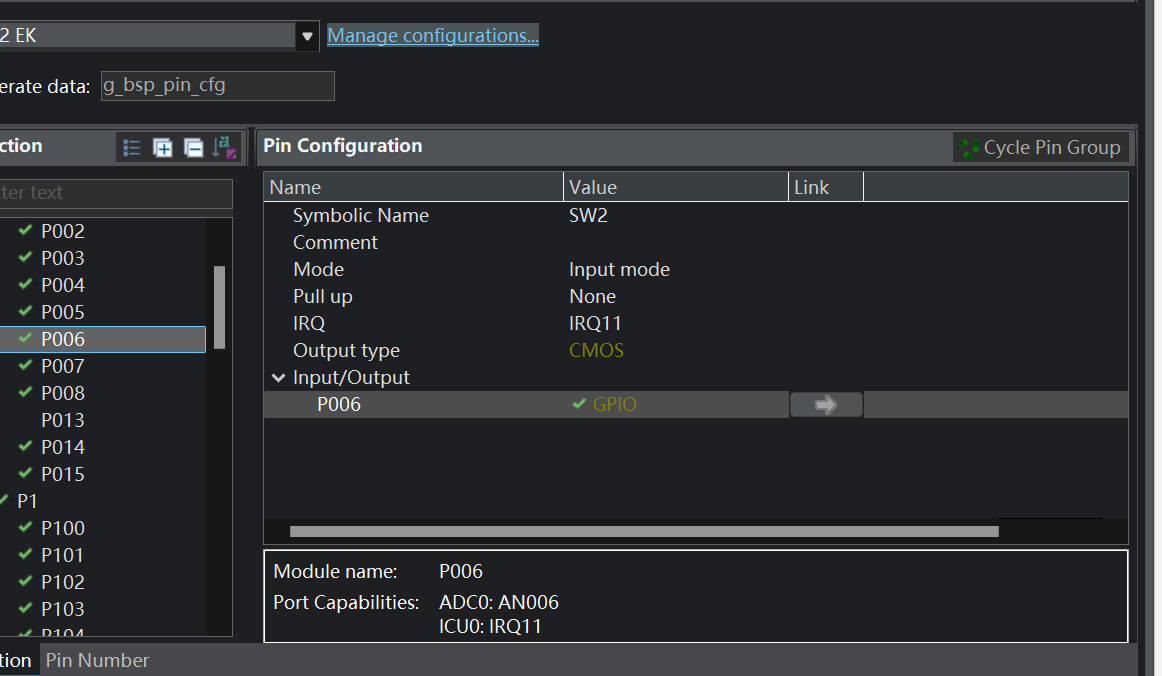Select P014 in the pin tree
This screenshot has height=676, width=1162.
[x=63, y=447]
